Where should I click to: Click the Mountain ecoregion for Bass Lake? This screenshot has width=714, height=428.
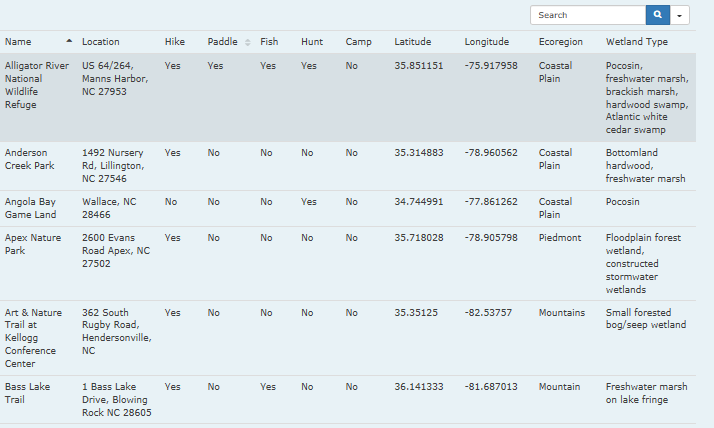coord(560,387)
